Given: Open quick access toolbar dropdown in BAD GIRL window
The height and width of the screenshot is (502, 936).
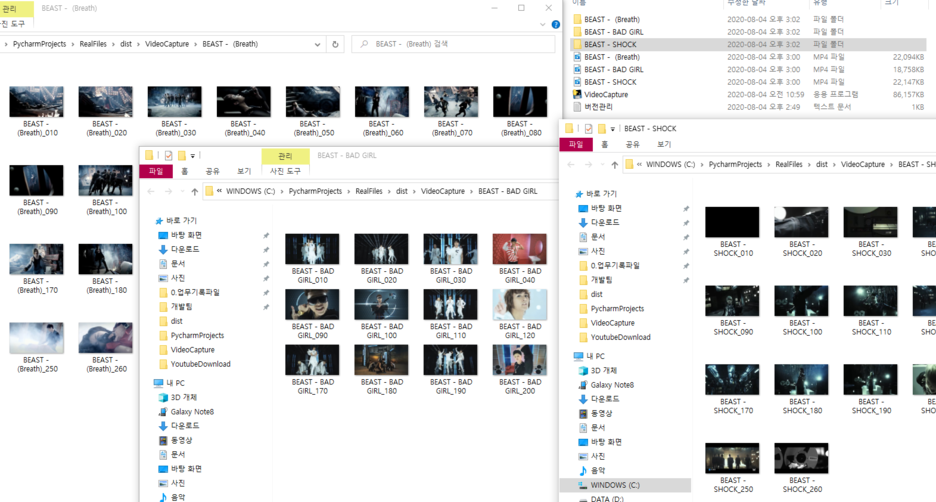Looking at the screenshot, I should 192,156.
